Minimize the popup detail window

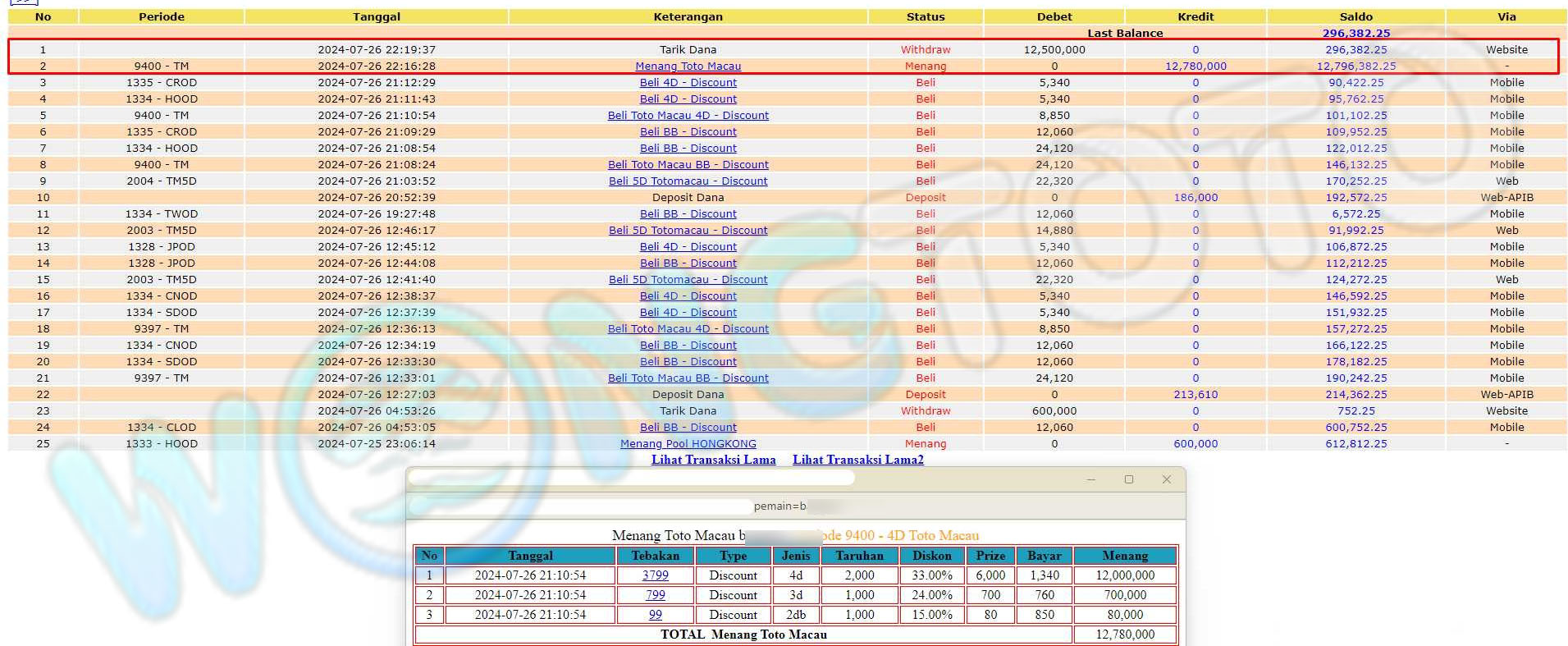1090,479
